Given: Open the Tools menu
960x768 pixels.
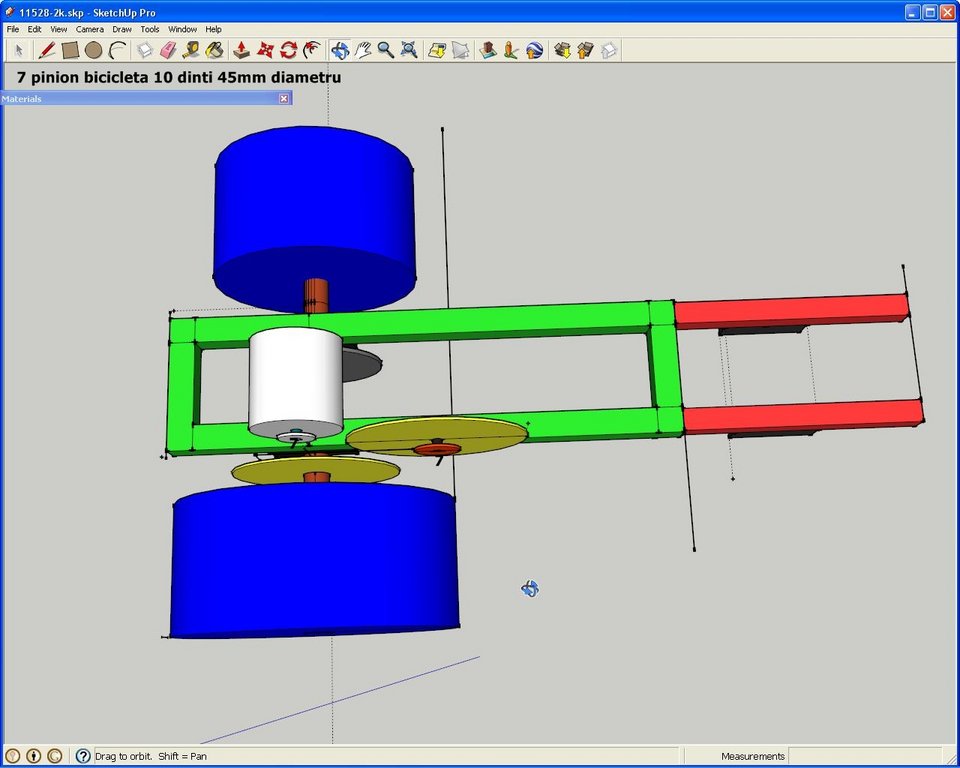Looking at the screenshot, I should tap(149, 29).
